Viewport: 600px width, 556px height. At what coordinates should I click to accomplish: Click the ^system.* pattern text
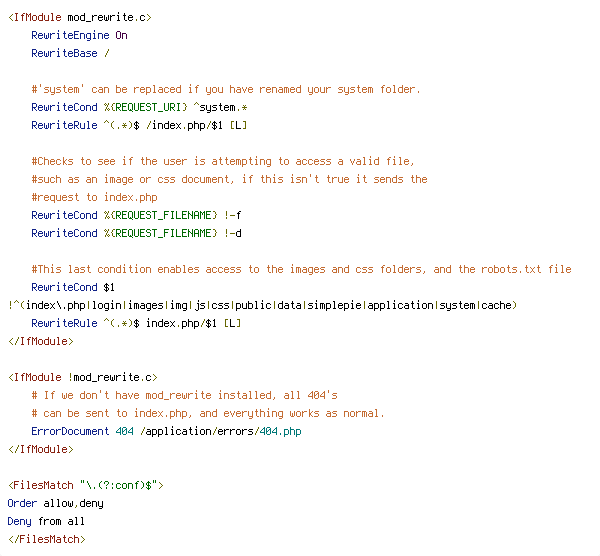(220, 107)
